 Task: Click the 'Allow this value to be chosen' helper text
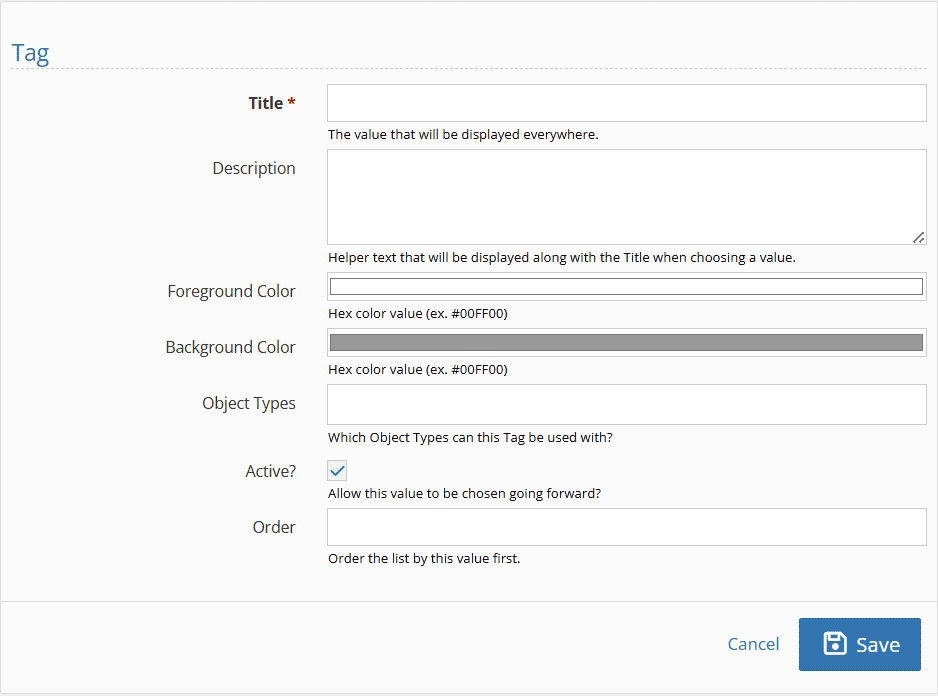(464, 494)
